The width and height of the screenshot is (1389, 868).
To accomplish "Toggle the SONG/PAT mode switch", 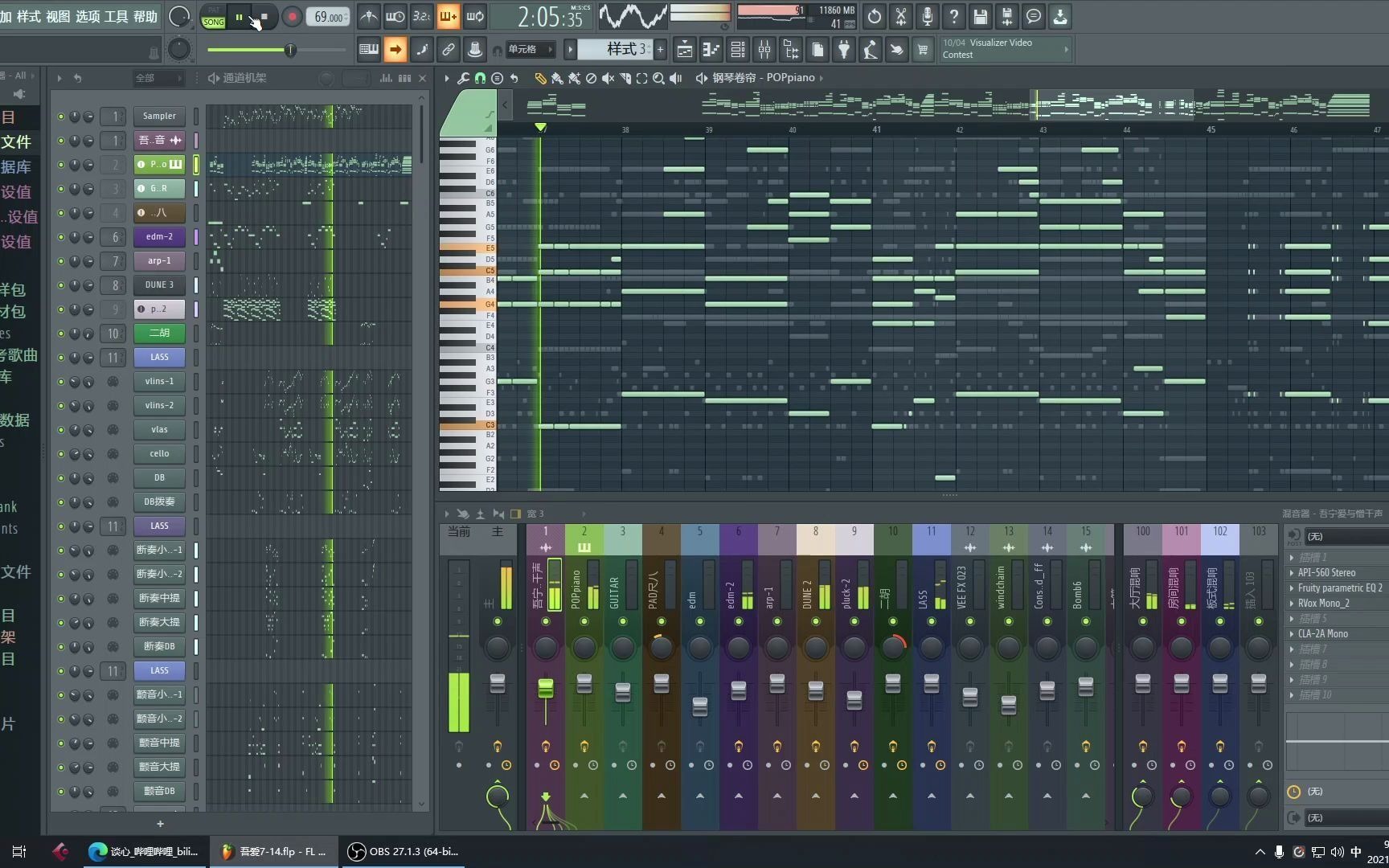I will 213,17.
